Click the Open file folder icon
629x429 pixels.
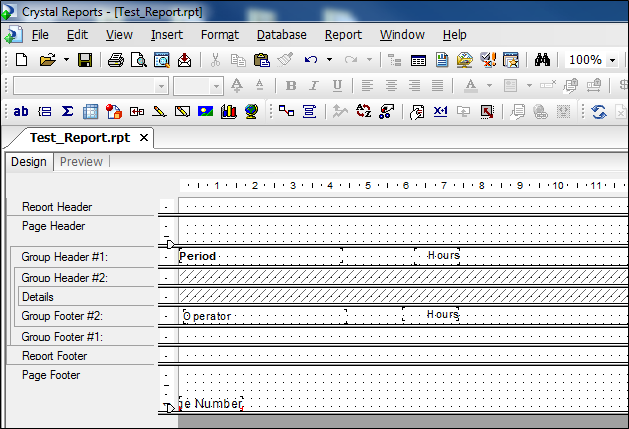pos(48,60)
